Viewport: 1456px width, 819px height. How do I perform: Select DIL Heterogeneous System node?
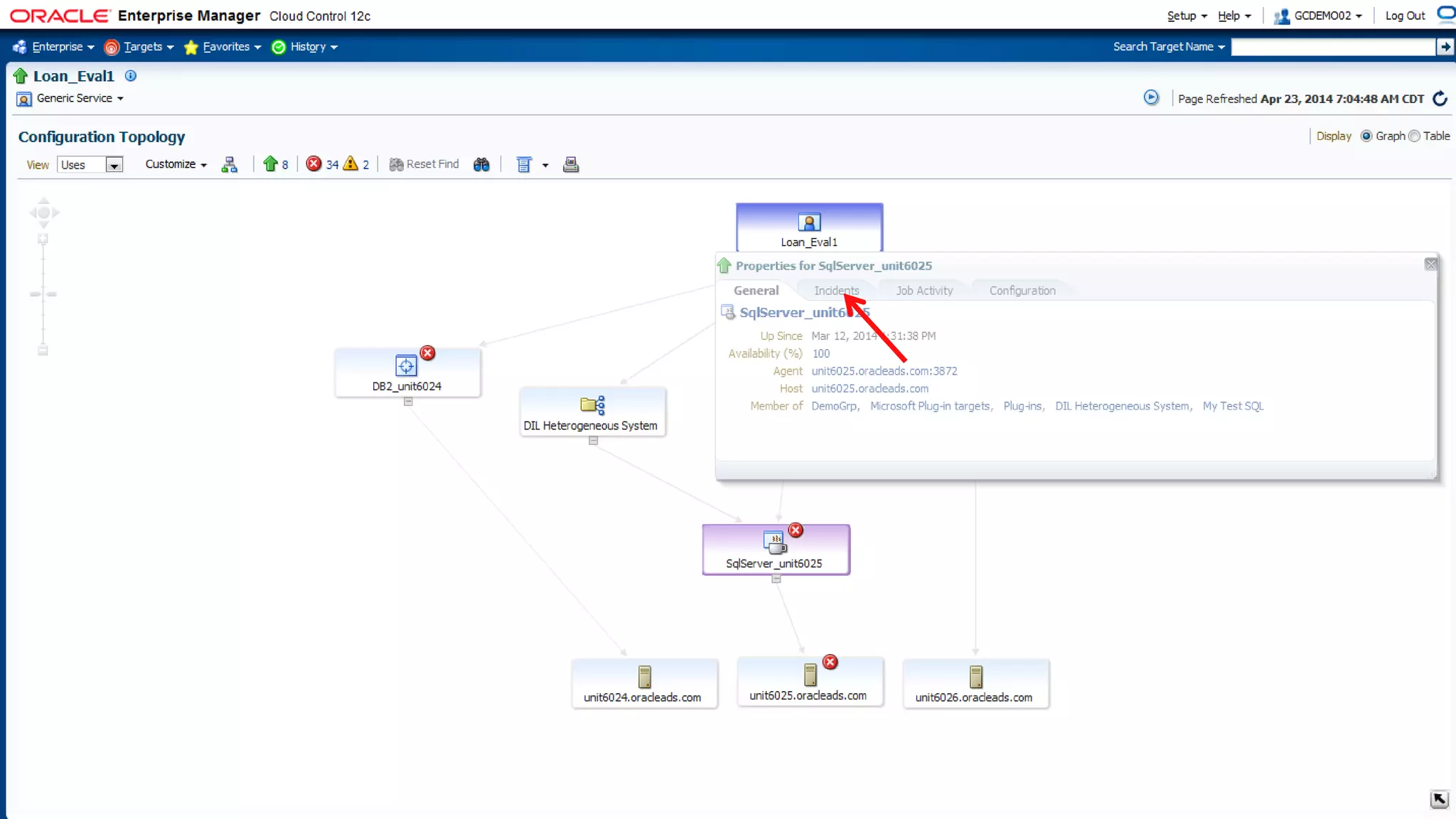click(592, 412)
